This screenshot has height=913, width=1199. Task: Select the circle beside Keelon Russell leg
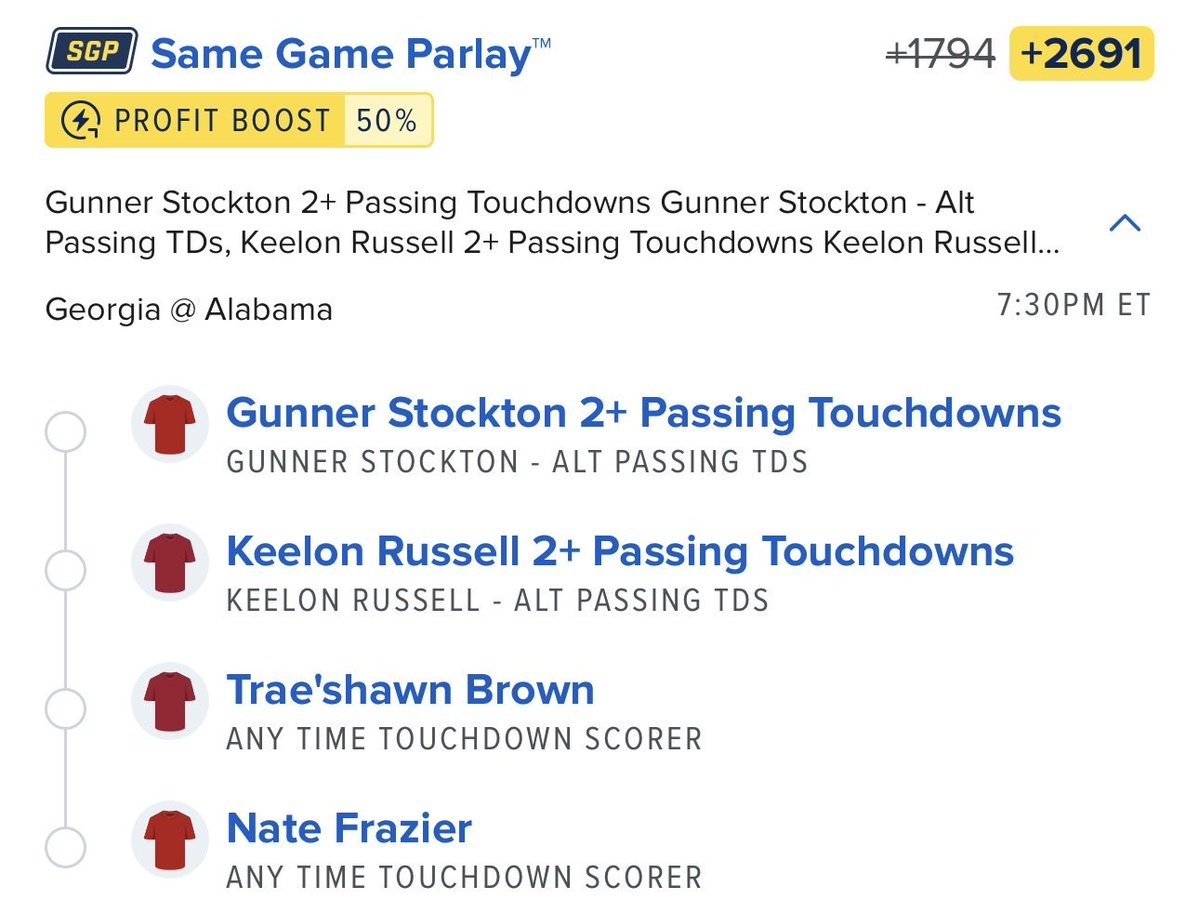65,570
